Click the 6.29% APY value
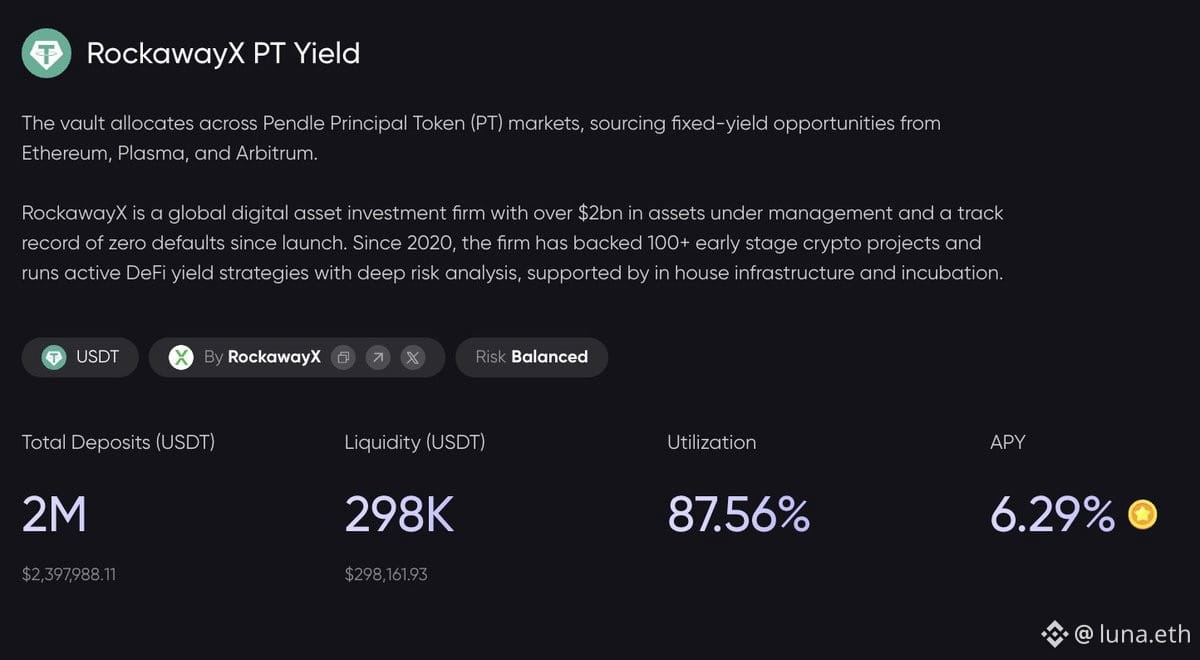The height and width of the screenshot is (660, 1200). click(1052, 515)
